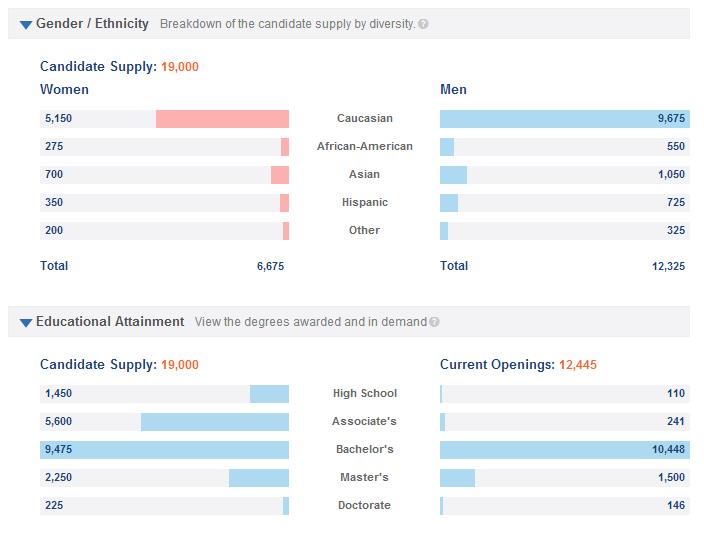Click the High School supply bar
This screenshot has height=536, width=704.
click(x=269, y=393)
